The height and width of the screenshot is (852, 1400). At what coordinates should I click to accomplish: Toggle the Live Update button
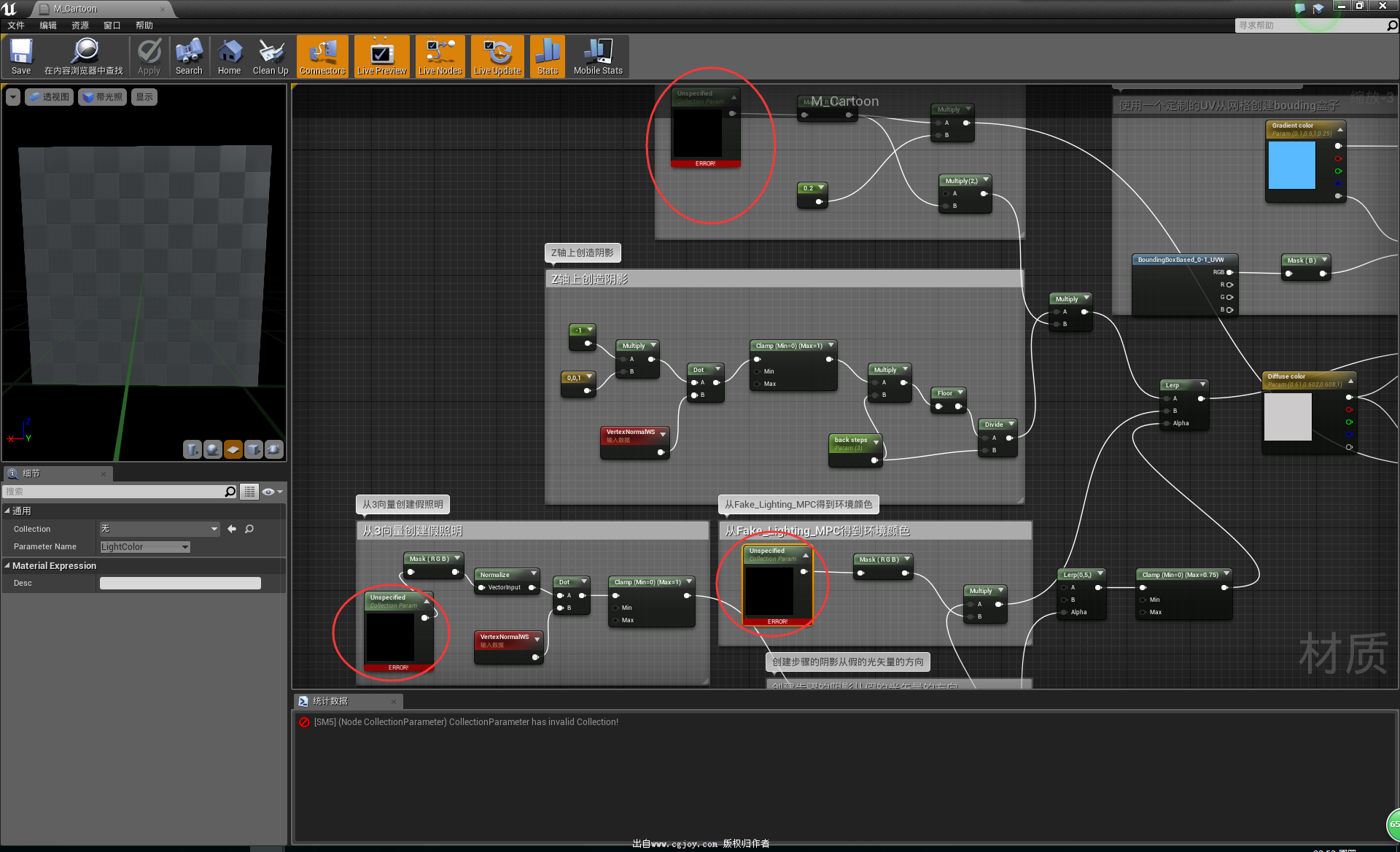(x=497, y=56)
